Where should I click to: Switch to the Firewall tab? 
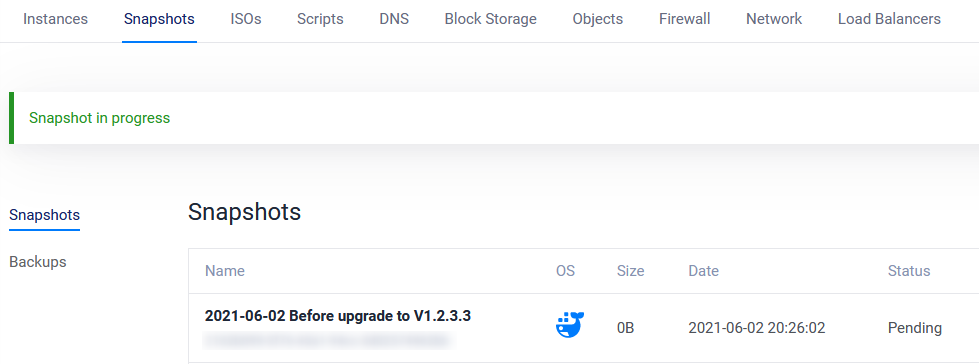coord(684,19)
